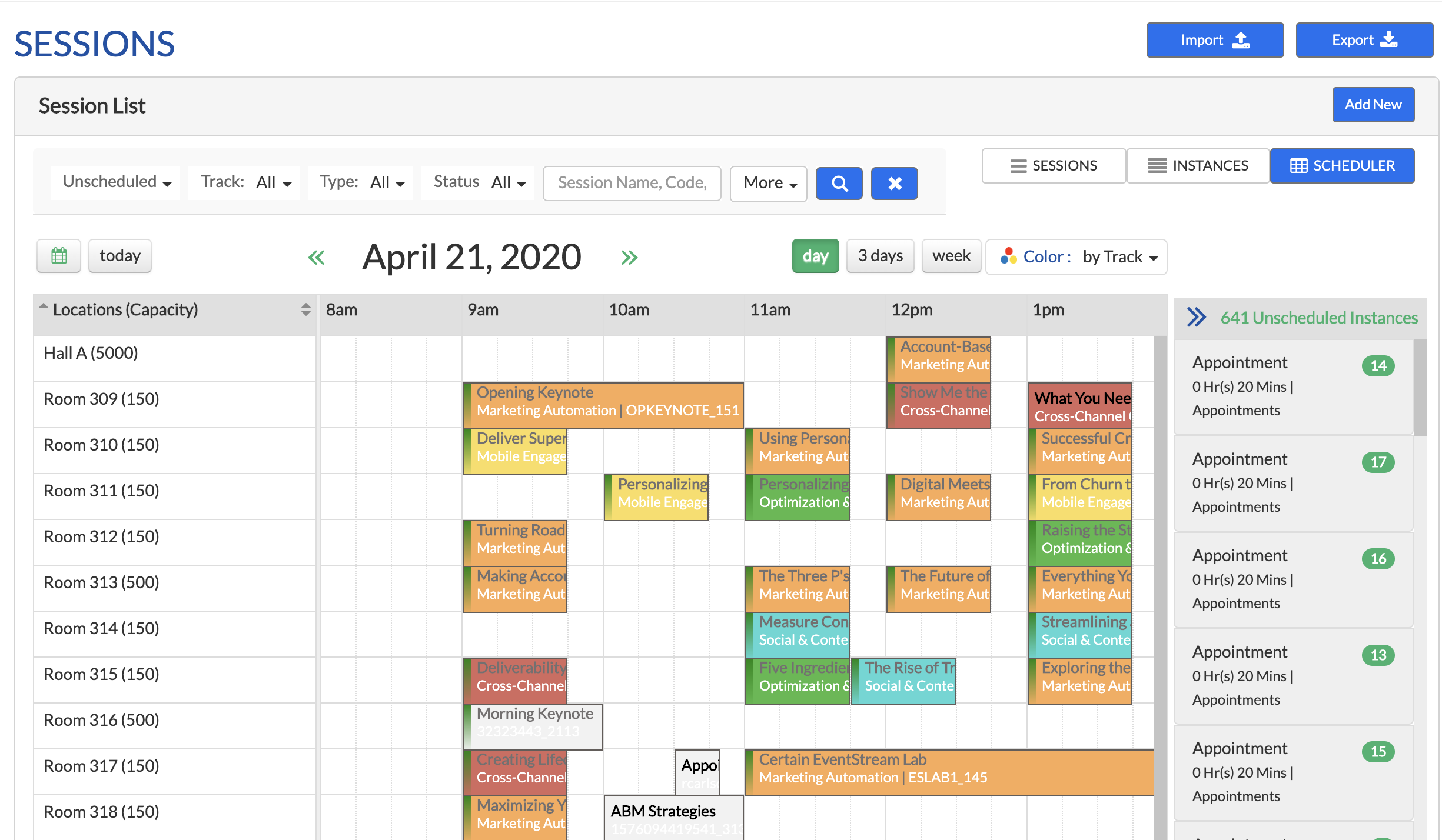Click the Export download button
The height and width of the screenshot is (840, 1442).
tap(1364, 40)
